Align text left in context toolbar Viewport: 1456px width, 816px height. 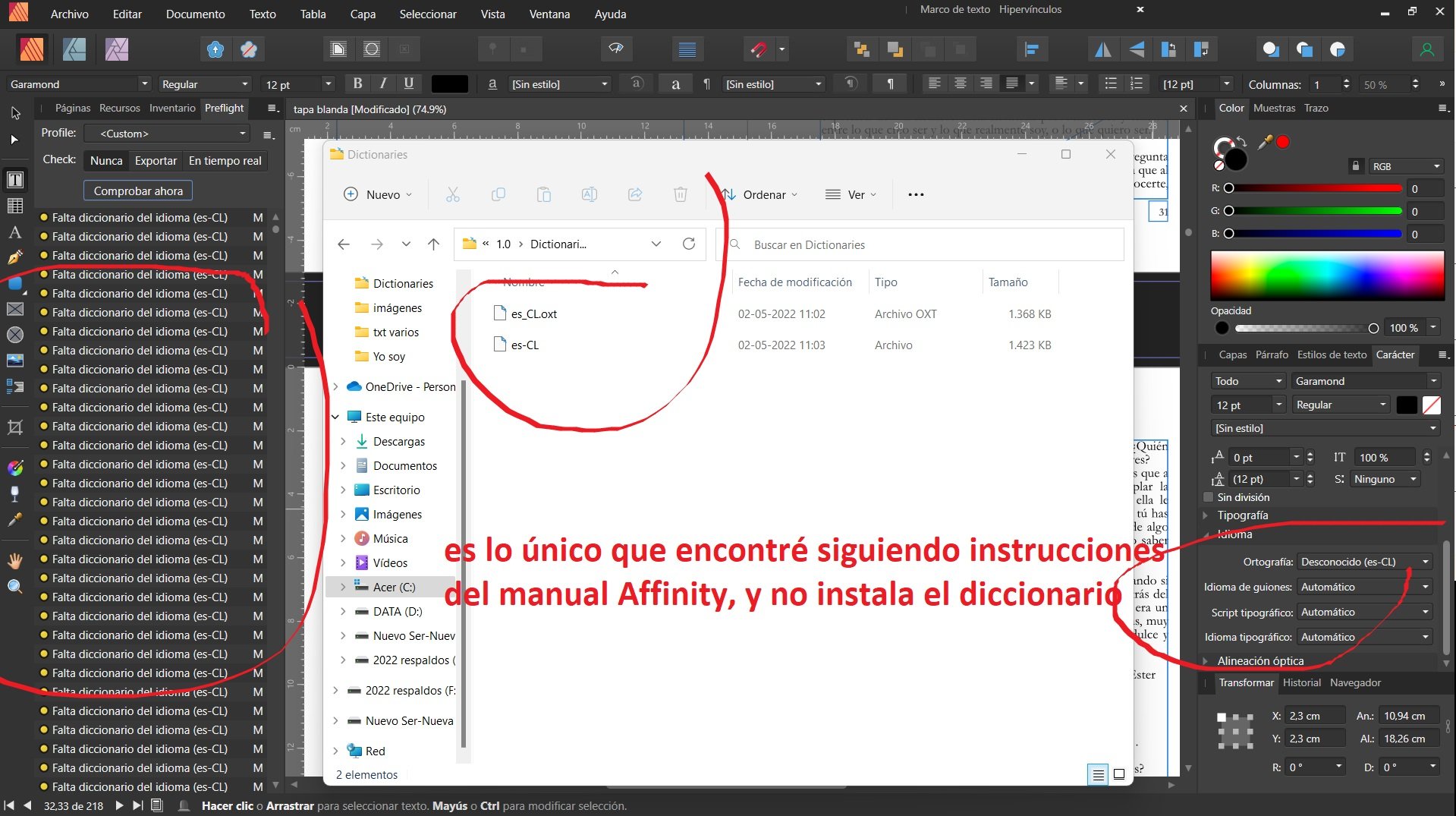935,83
